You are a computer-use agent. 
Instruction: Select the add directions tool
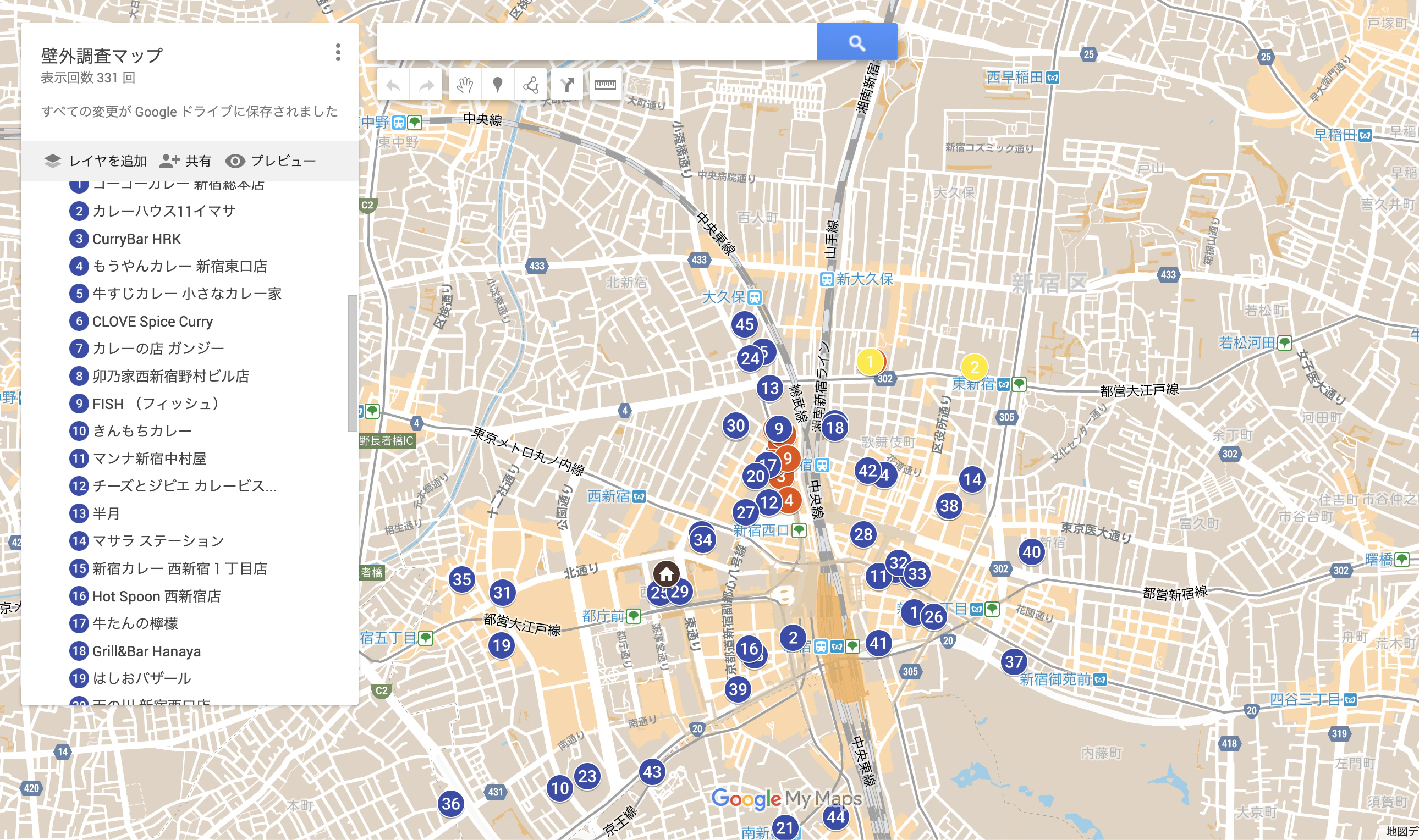click(x=567, y=85)
